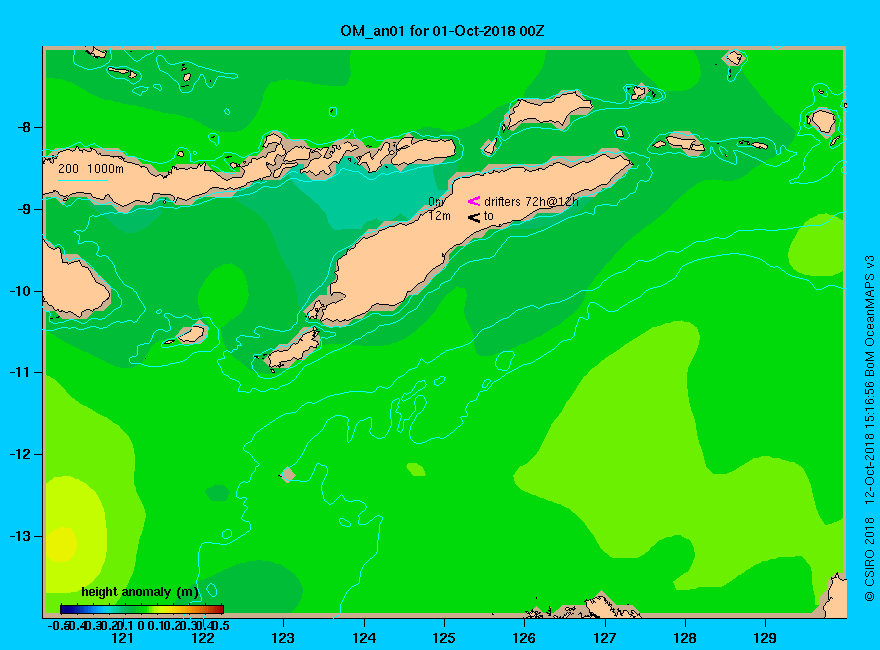Click the '12m' depth label in legend
The width and height of the screenshot is (880, 650).
click(x=439, y=216)
